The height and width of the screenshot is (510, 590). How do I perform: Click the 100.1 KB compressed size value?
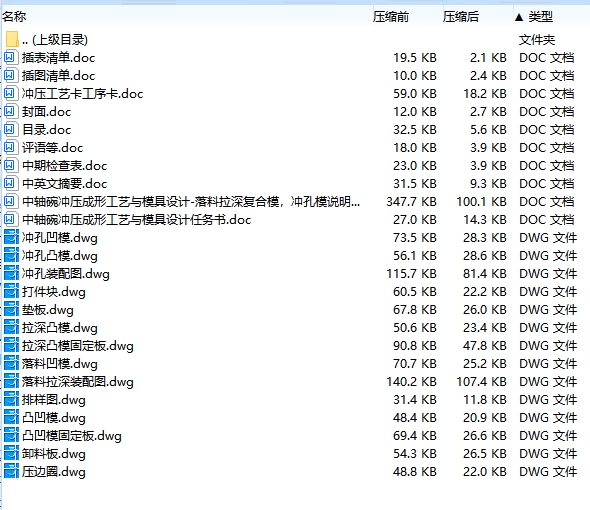click(481, 202)
